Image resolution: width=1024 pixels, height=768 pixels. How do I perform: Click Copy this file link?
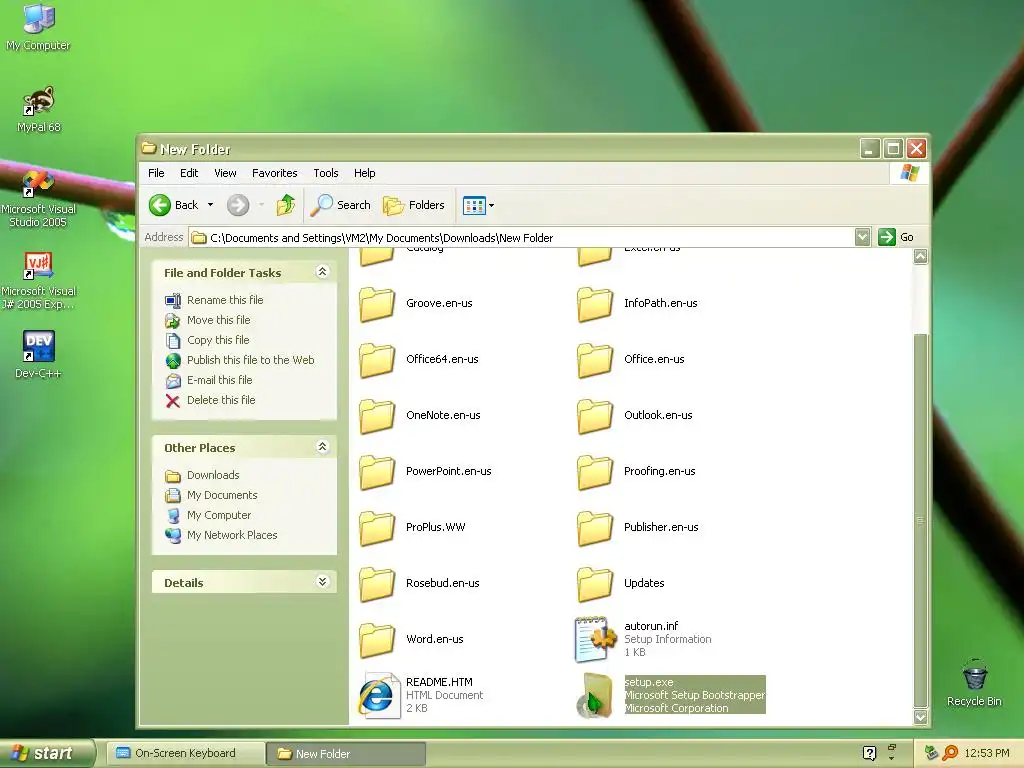click(x=218, y=340)
